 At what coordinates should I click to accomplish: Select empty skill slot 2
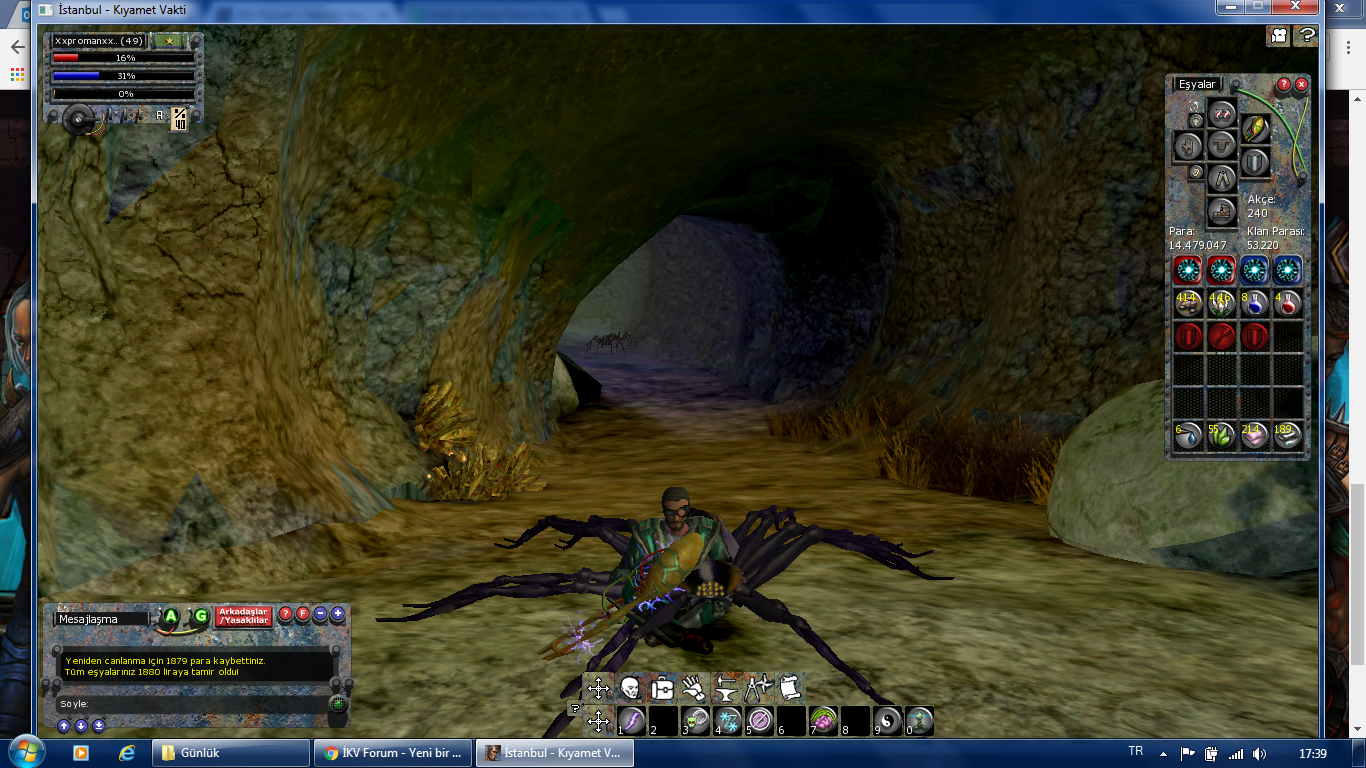[x=664, y=721]
